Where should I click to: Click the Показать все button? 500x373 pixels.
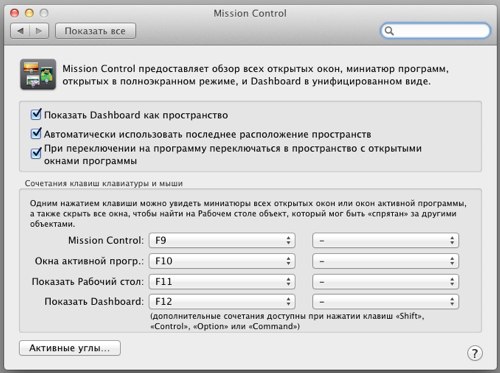(x=95, y=31)
